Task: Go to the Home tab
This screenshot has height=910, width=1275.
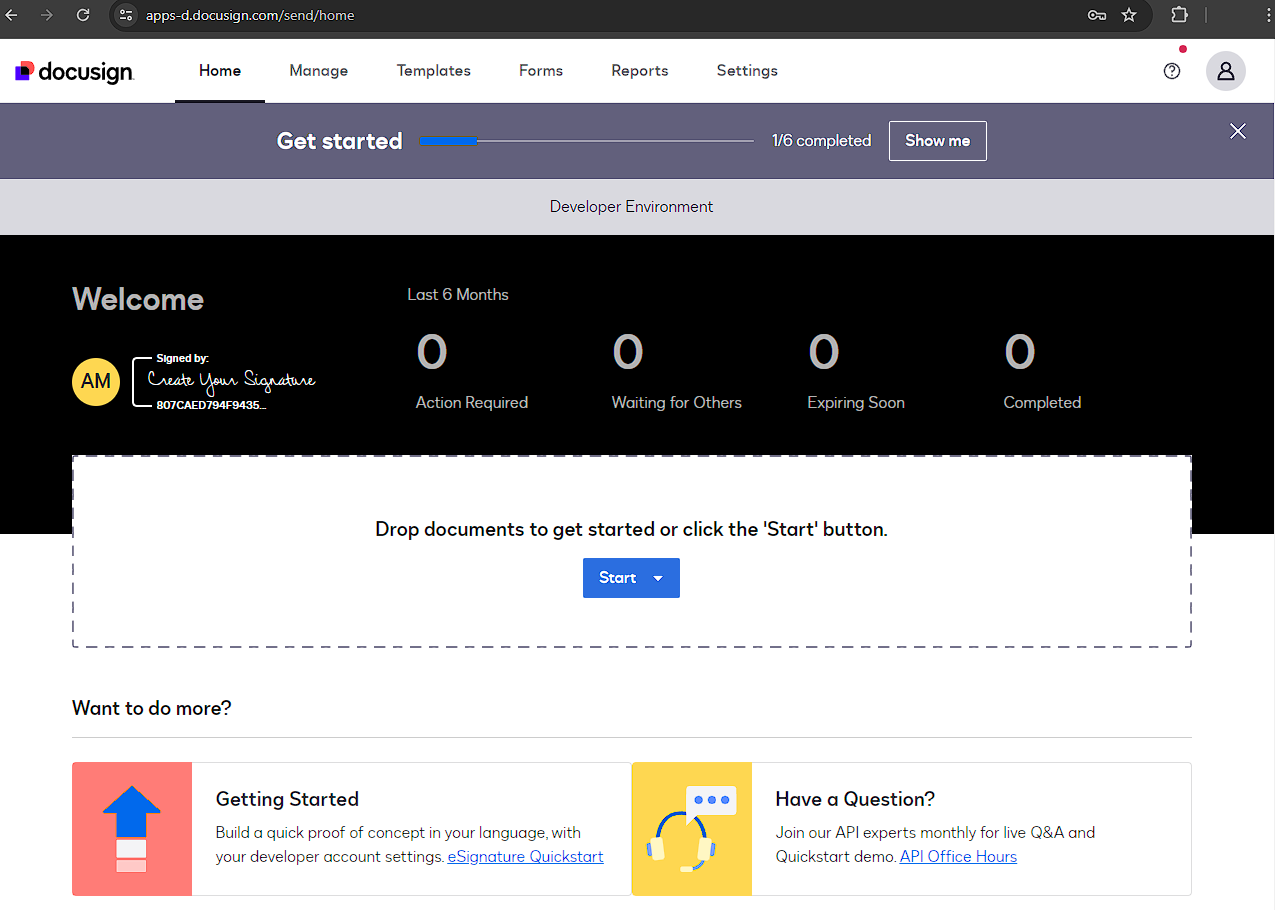Action: tap(220, 71)
